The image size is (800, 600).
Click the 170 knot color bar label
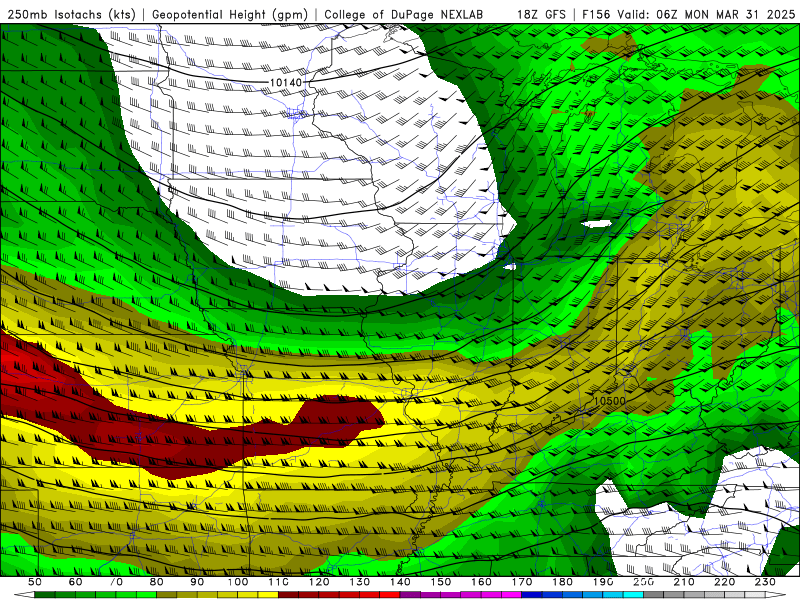522,582
